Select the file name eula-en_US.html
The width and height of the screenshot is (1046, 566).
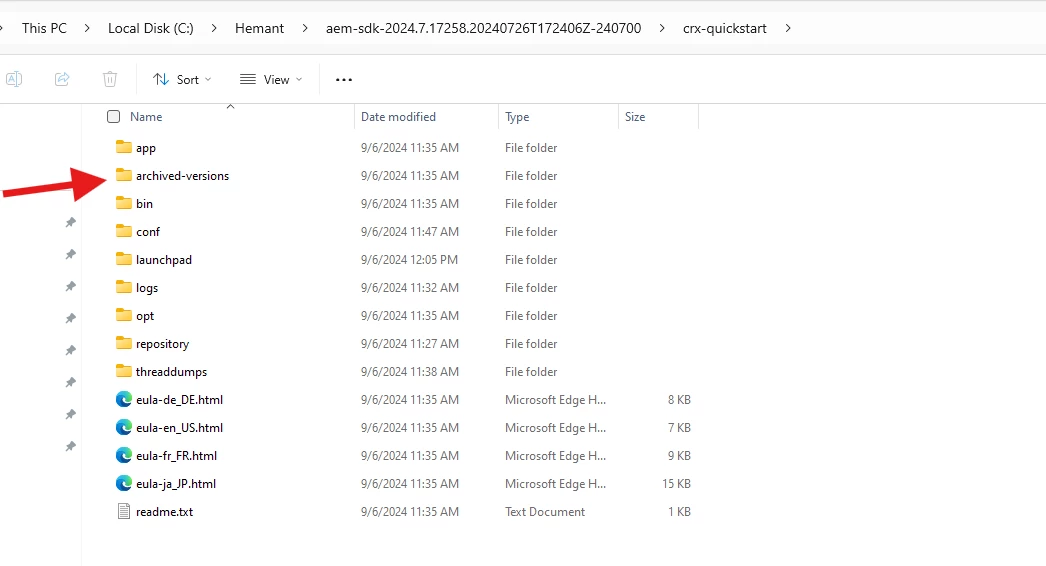pyautogui.click(x=179, y=428)
